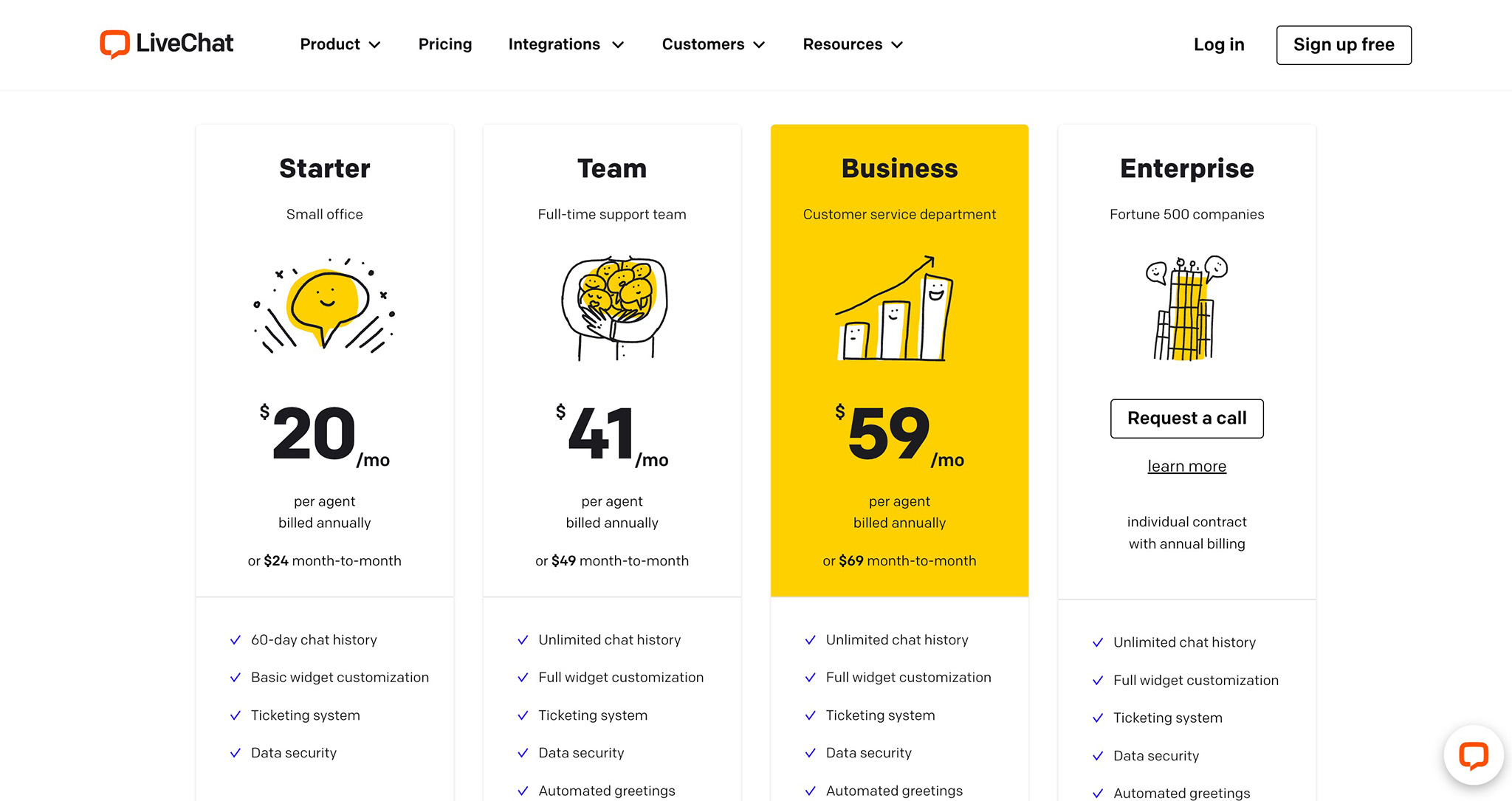Screen dimensions: 1512x801
Task: Click the LiveChat logo icon
Action: [114, 44]
